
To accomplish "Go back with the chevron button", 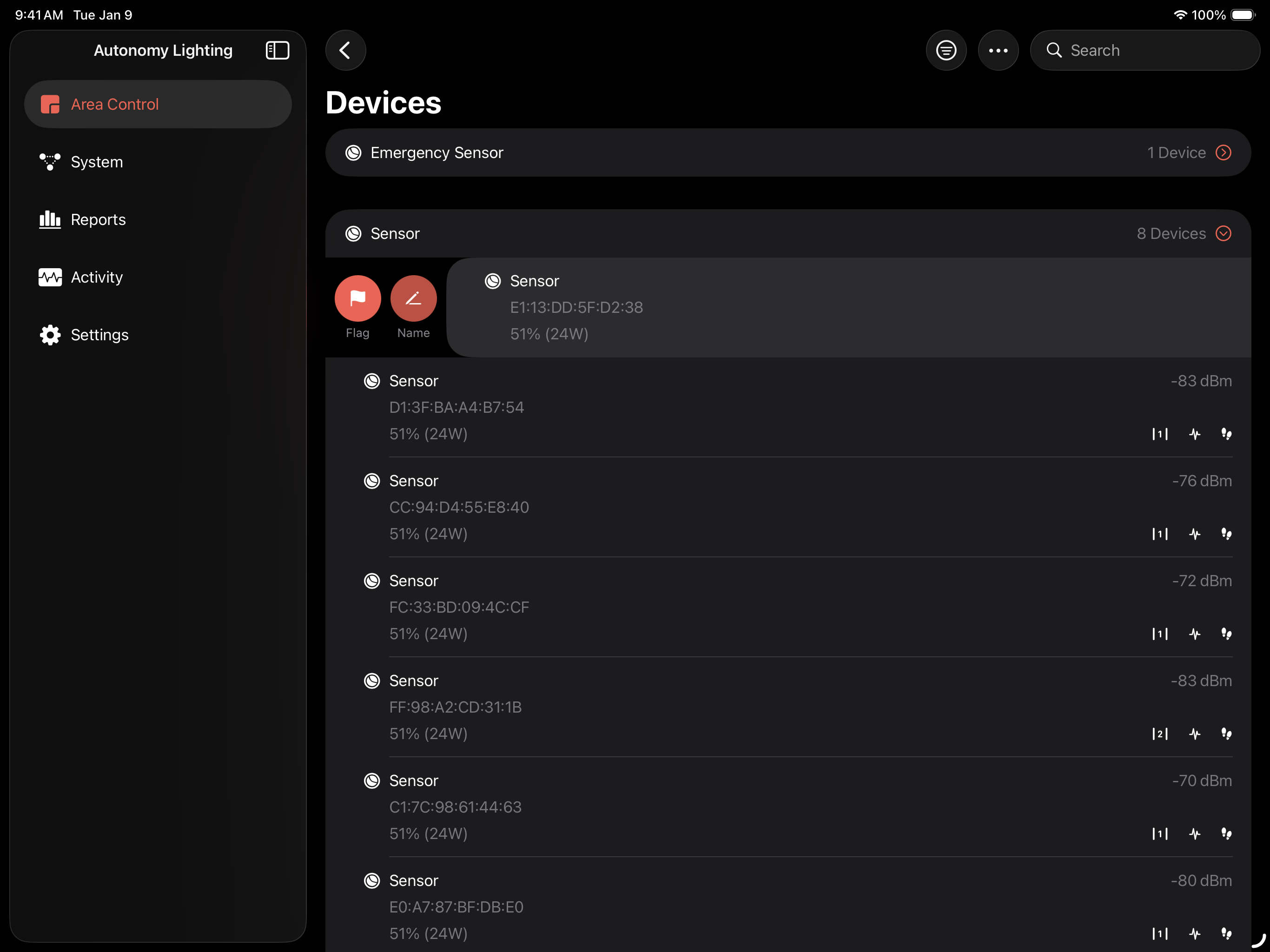I will (346, 51).
